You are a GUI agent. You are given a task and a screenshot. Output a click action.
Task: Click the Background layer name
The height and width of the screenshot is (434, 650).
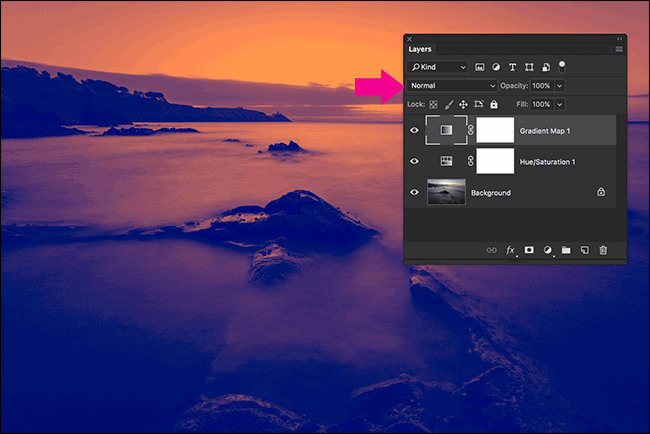pos(491,193)
